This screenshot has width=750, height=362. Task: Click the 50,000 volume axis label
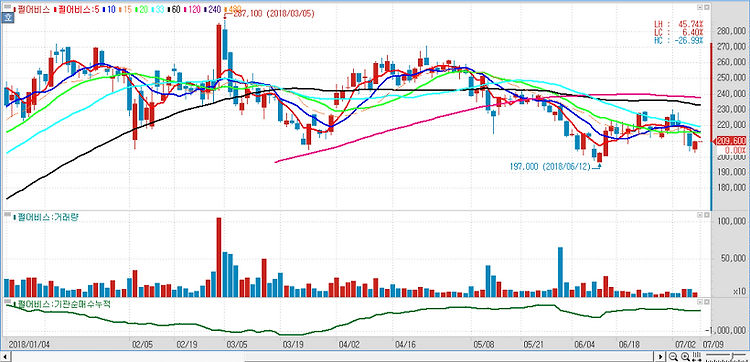pos(734,259)
